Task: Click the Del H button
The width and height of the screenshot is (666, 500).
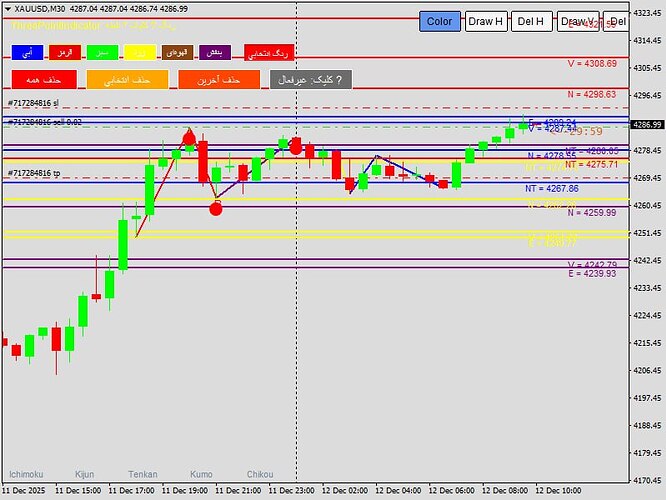Action: click(531, 21)
